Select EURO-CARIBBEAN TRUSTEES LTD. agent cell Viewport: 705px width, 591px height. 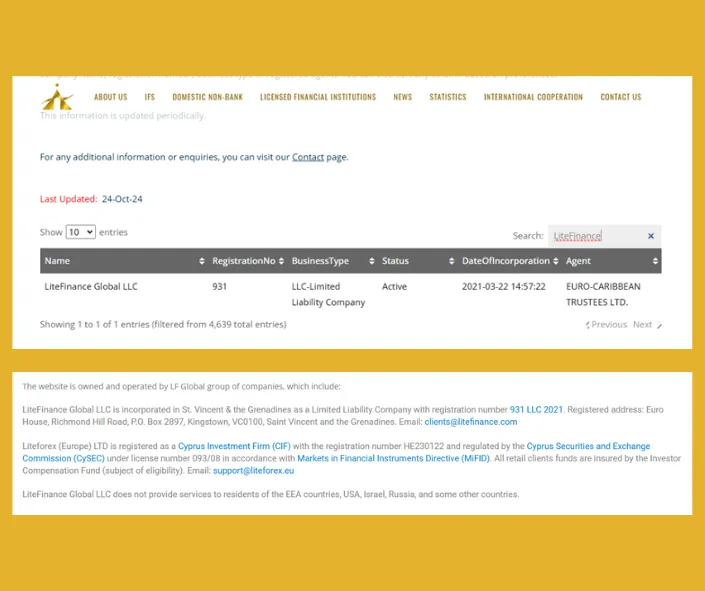point(603,294)
